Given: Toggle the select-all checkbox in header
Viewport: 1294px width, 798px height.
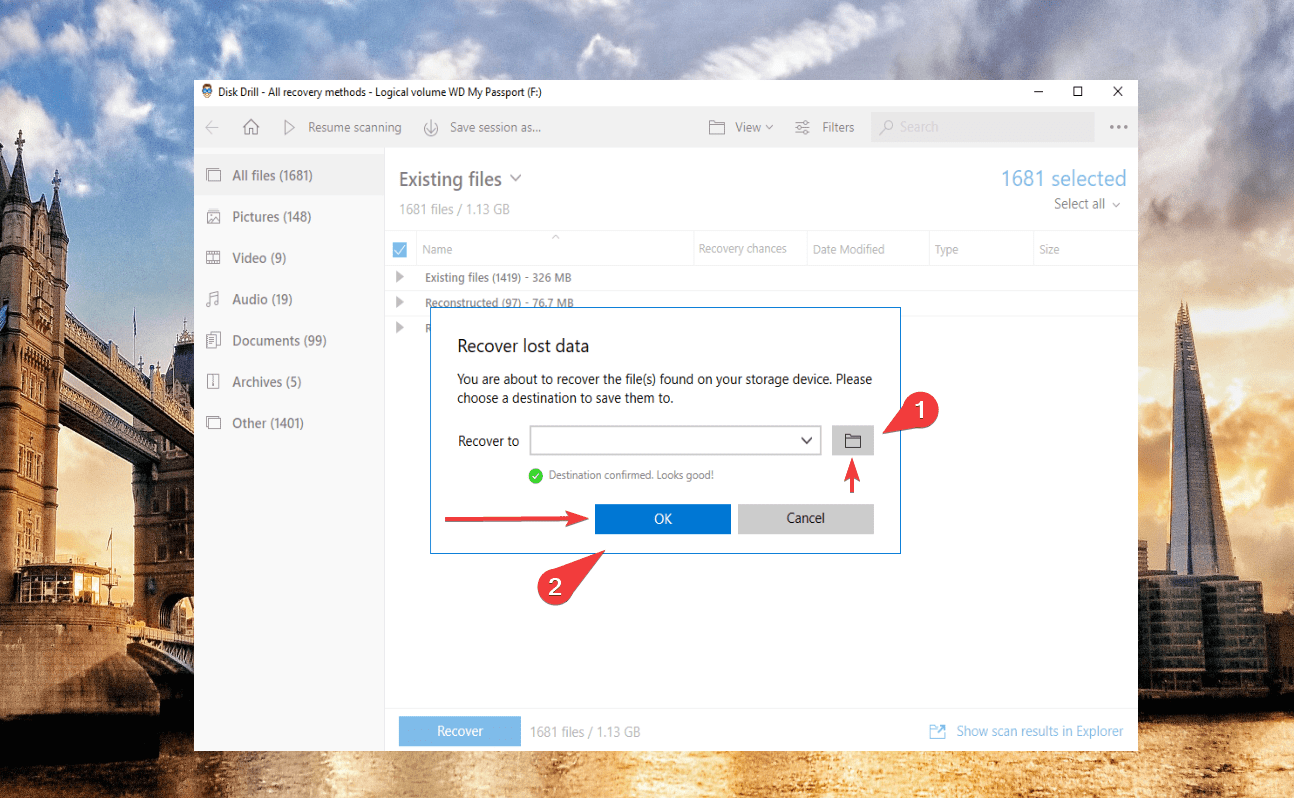Looking at the screenshot, I should (400, 249).
